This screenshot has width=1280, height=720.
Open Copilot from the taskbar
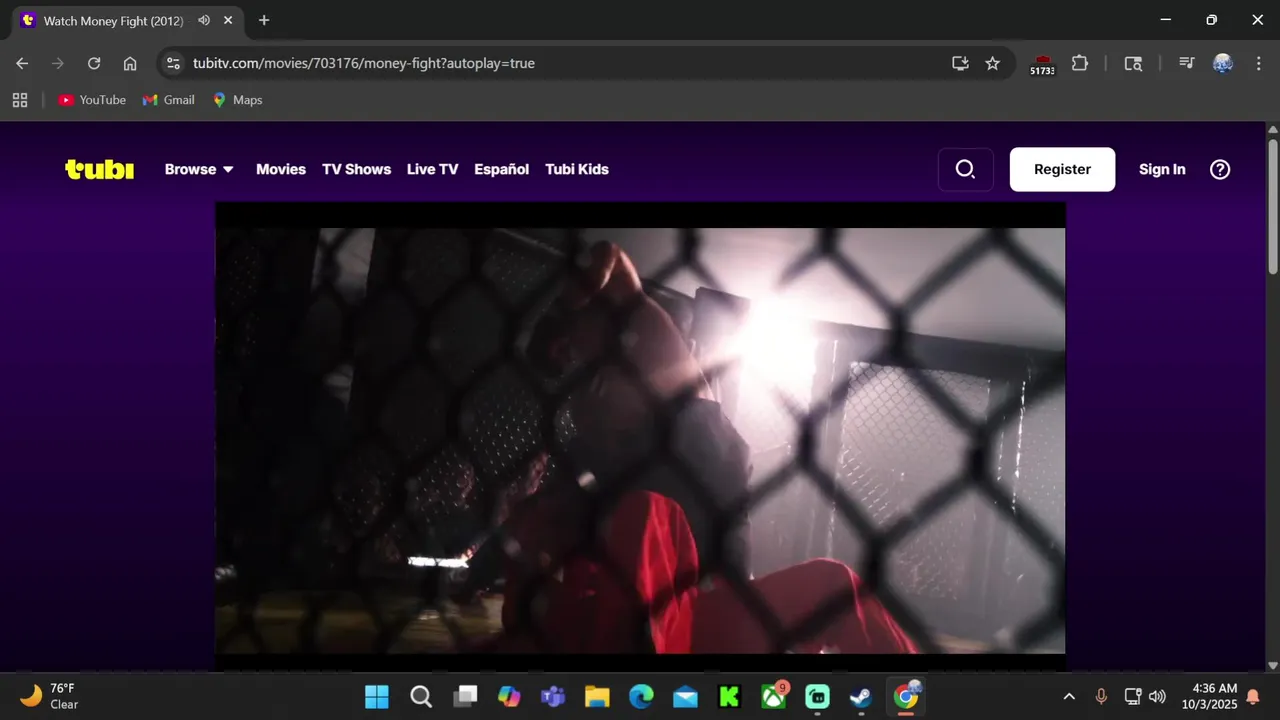point(509,697)
